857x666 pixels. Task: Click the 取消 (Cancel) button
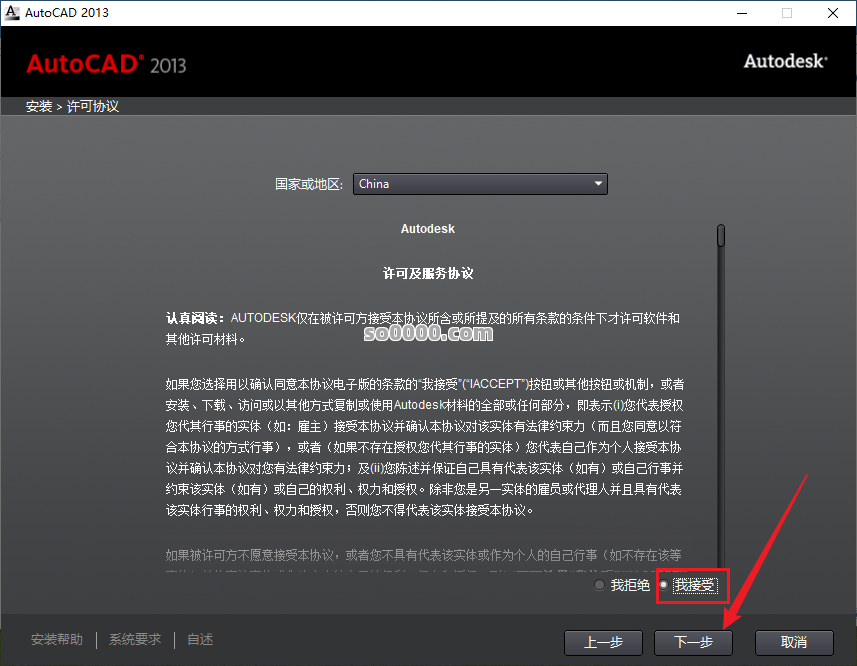pyautogui.click(x=793, y=643)
